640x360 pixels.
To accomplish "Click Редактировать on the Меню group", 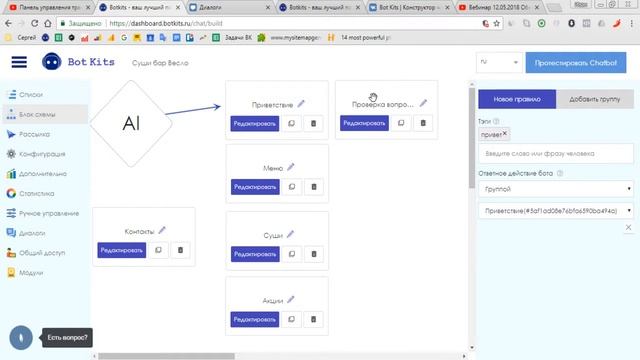I will point(255,187).
